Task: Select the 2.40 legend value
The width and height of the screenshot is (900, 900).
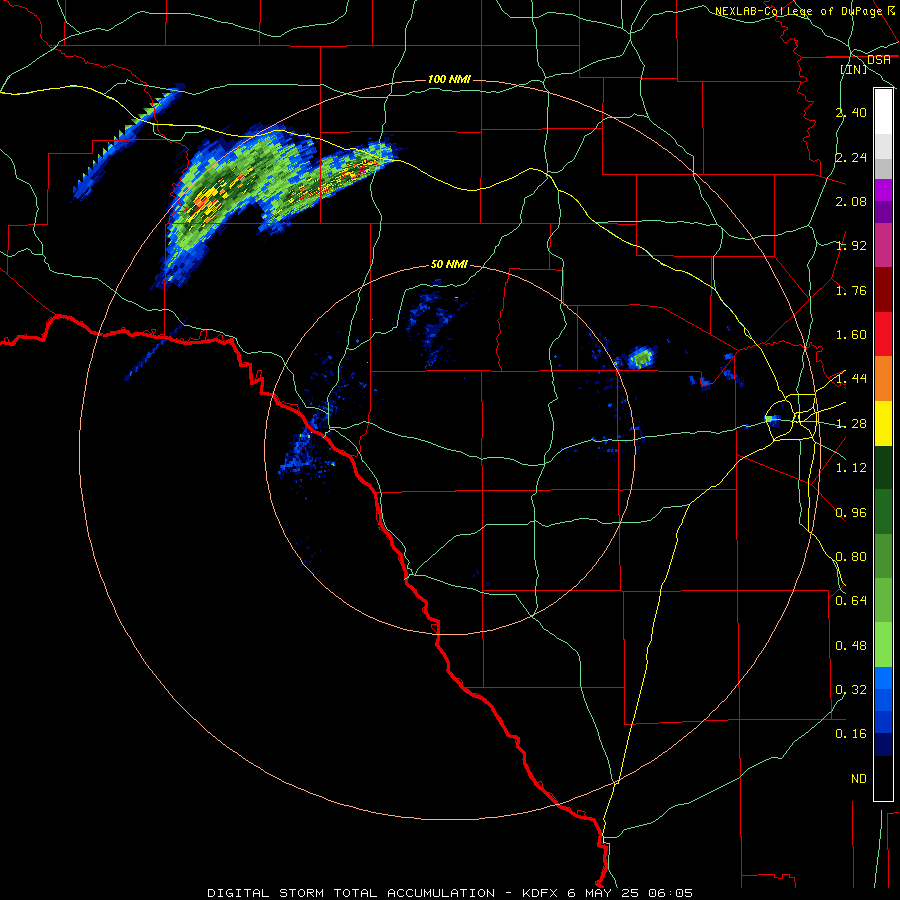Action: [851, 112]
